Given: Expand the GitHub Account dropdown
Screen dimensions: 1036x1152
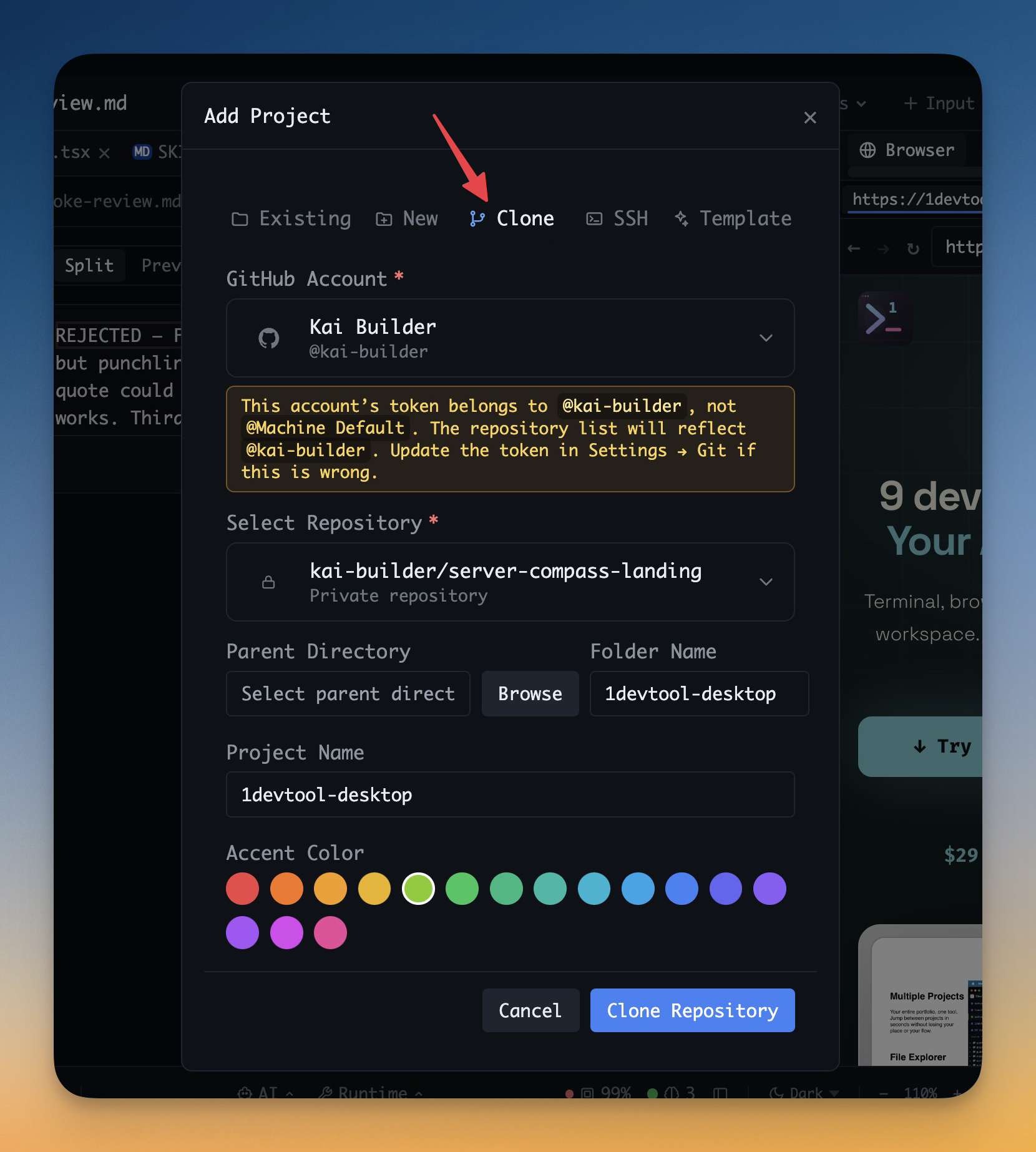Looking at the screenshot, I should 766,338.
